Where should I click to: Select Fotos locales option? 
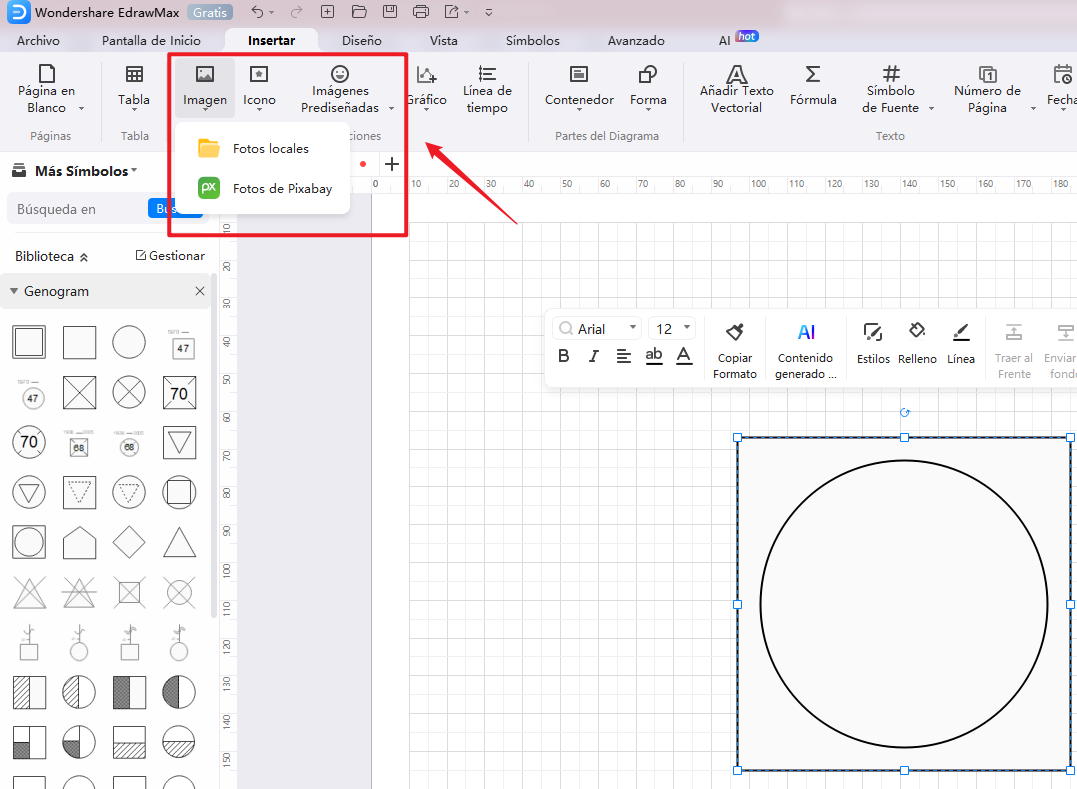click(270, 148)
